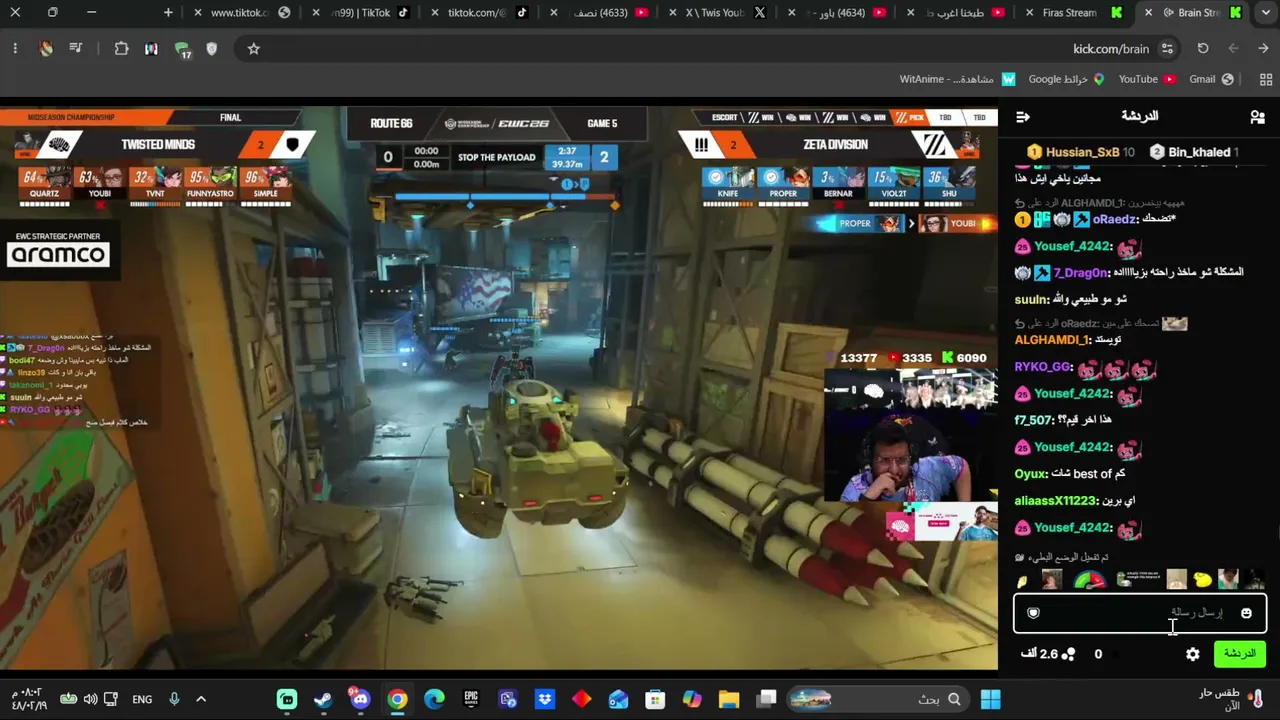
Task: Open the Windows Start menu
Action: click(990, 699)
